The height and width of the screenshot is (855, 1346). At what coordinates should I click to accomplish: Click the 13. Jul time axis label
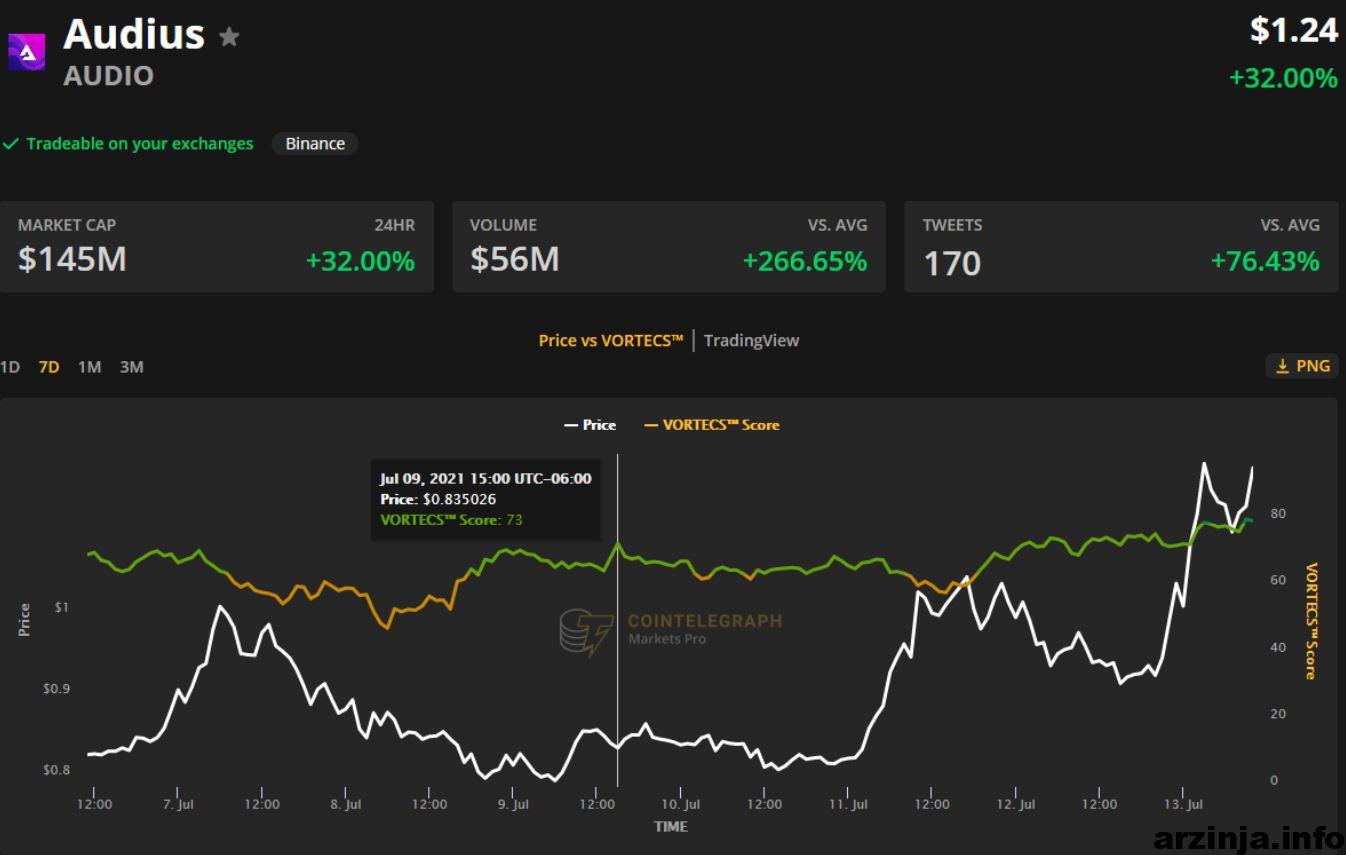(1184, 804)
